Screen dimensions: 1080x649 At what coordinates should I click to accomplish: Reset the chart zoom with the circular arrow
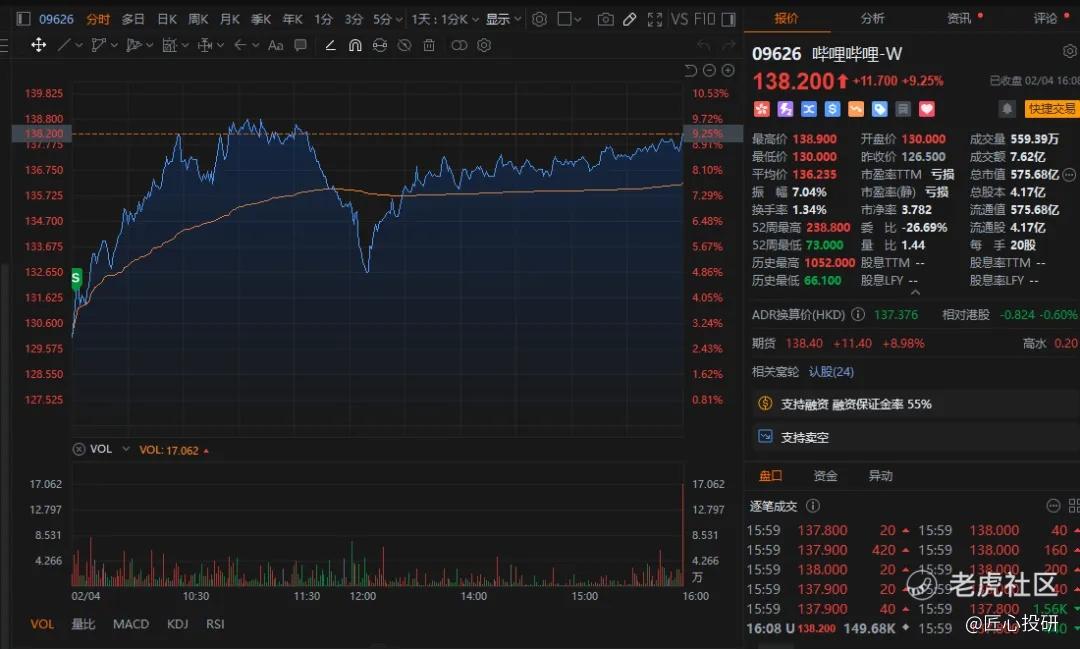coord(691,70)
